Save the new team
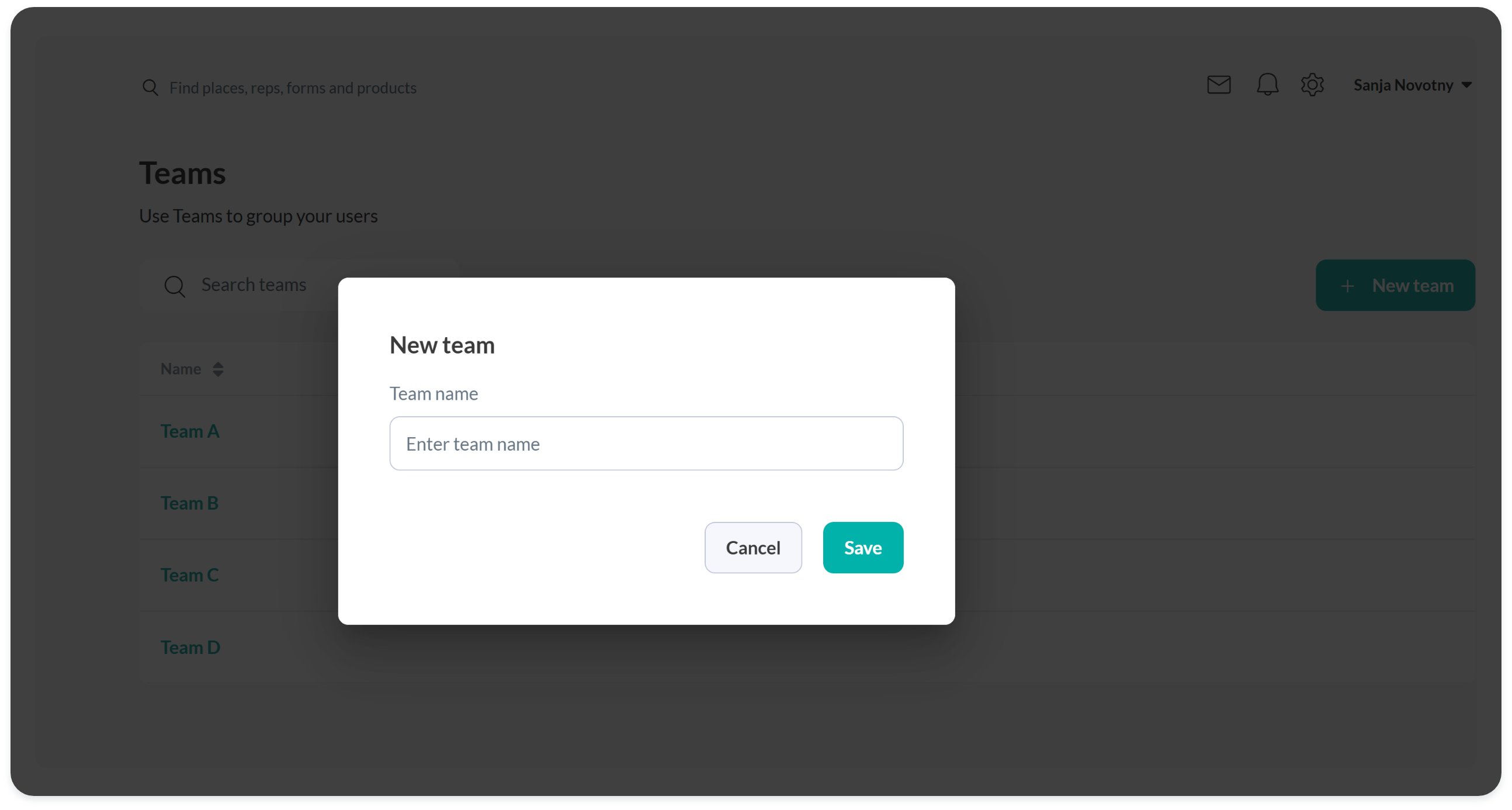Viewport: 1512px width, 810px height. 862,548
